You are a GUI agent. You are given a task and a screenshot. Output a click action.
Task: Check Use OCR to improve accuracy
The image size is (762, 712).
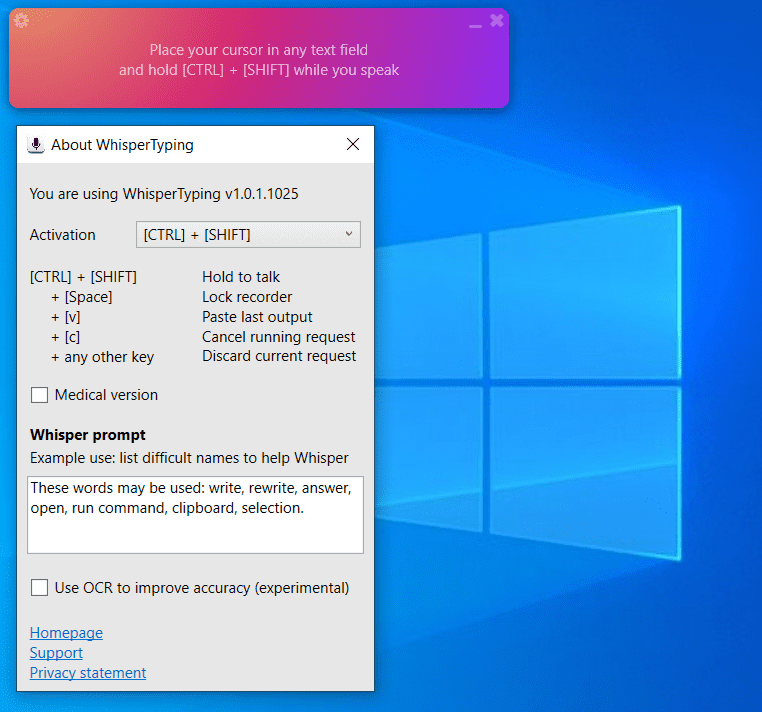tap(39, 588)
